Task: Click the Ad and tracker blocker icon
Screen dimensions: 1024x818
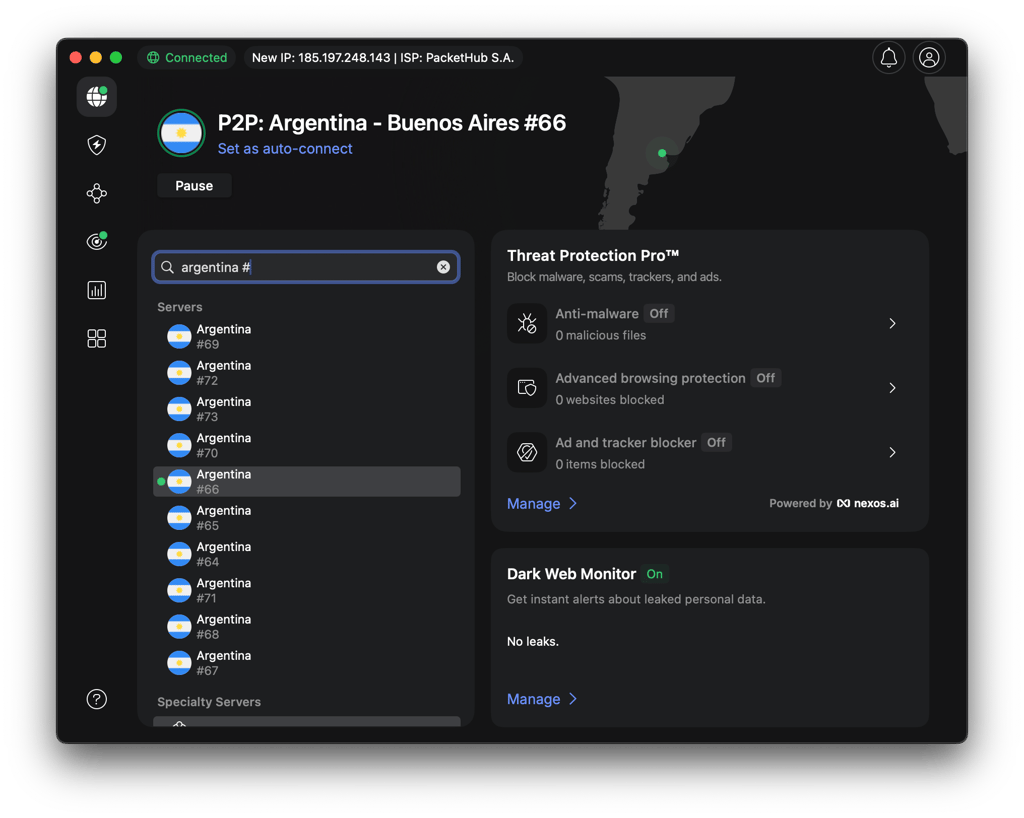Action: 527,452
